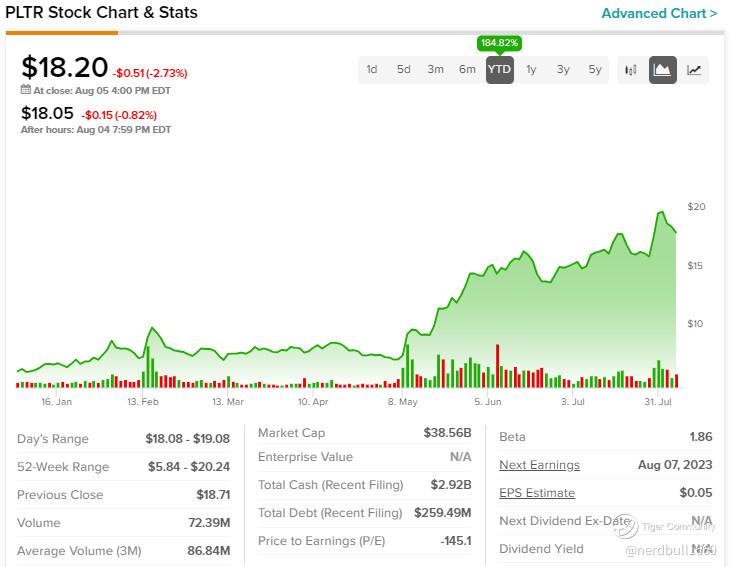Select the 1d time range
730x567 pixels.
[372, 70]
